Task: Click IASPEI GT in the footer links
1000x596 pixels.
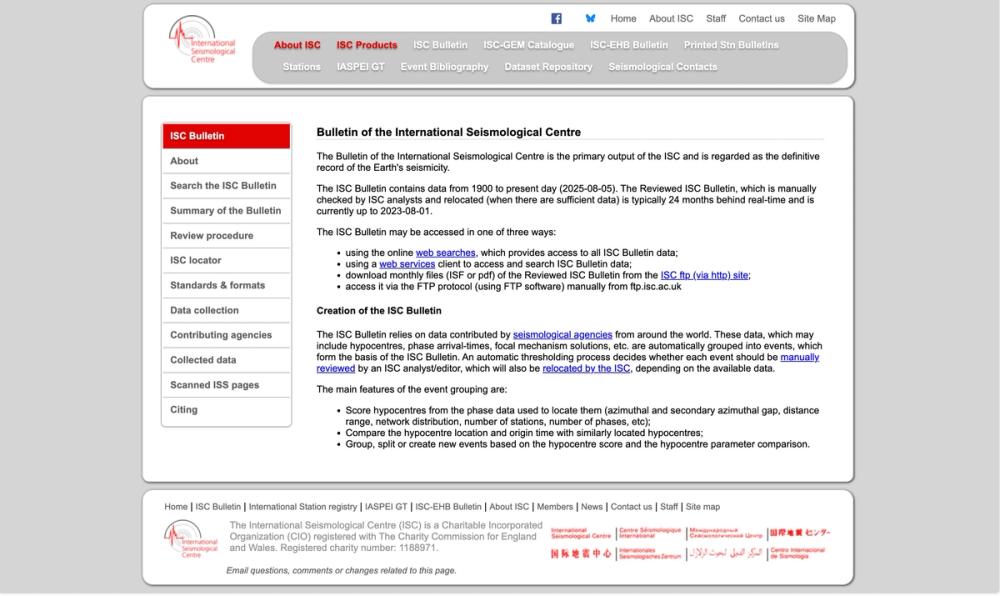Action: click(386, 507)
